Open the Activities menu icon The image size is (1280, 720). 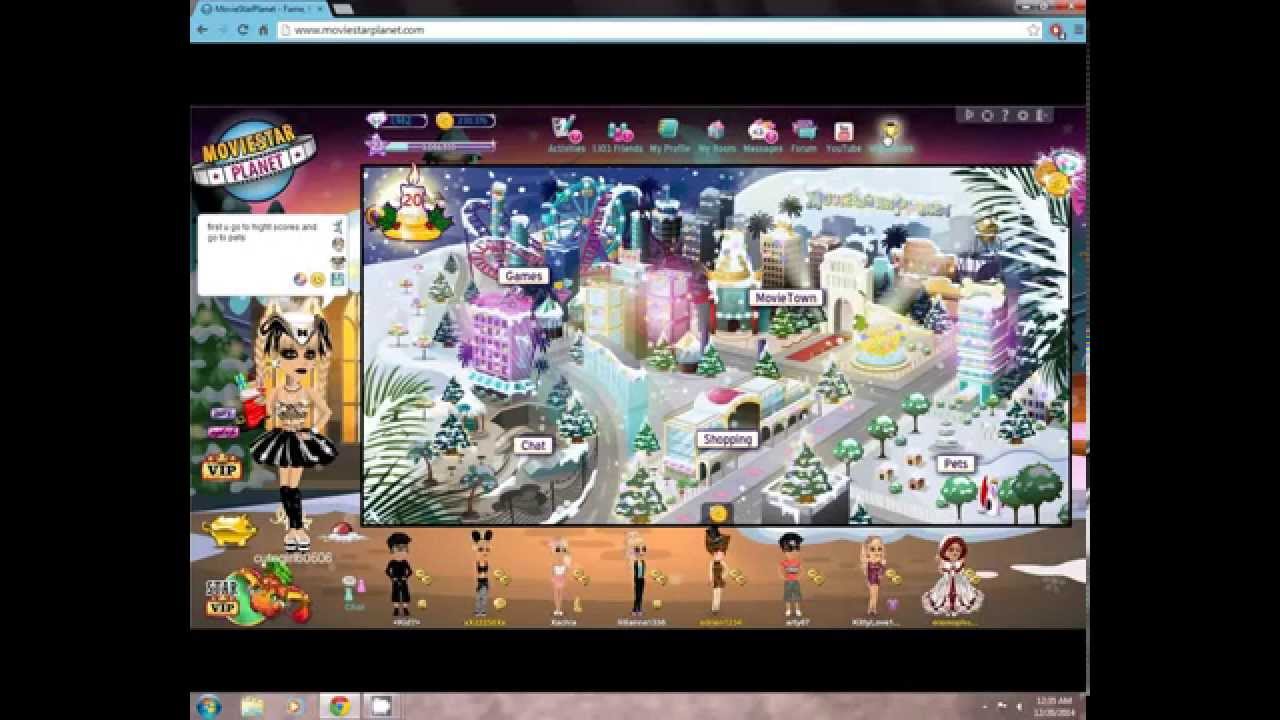point(566,130)
